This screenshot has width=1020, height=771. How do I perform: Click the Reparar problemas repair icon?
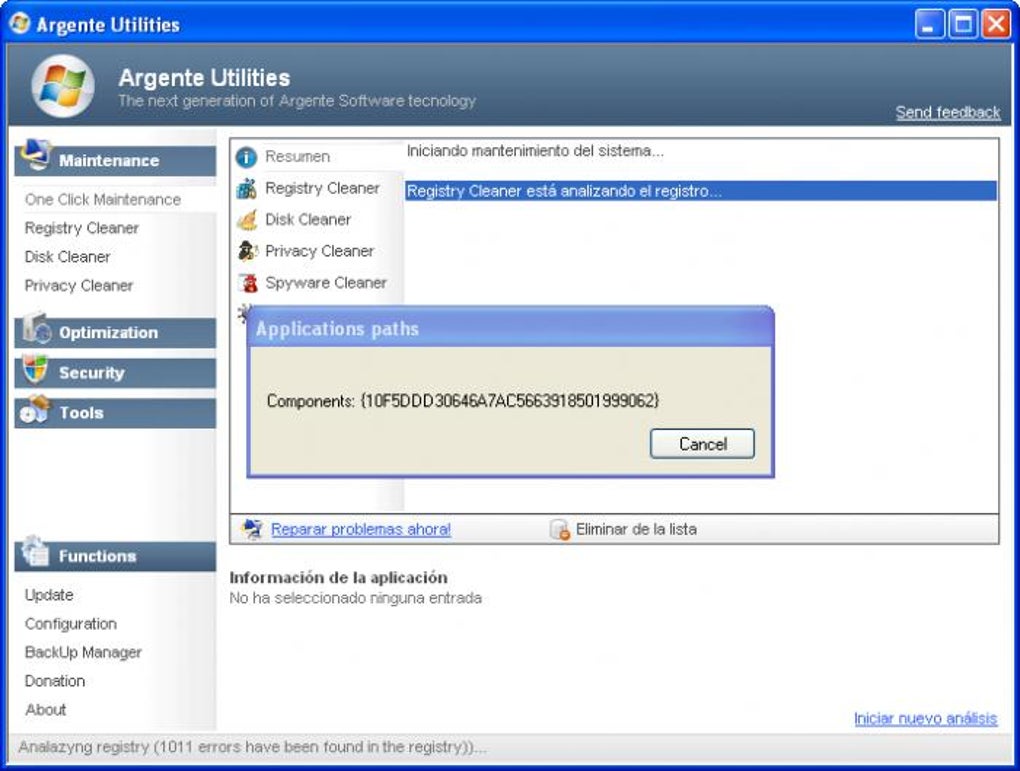[x=252, y=529]
